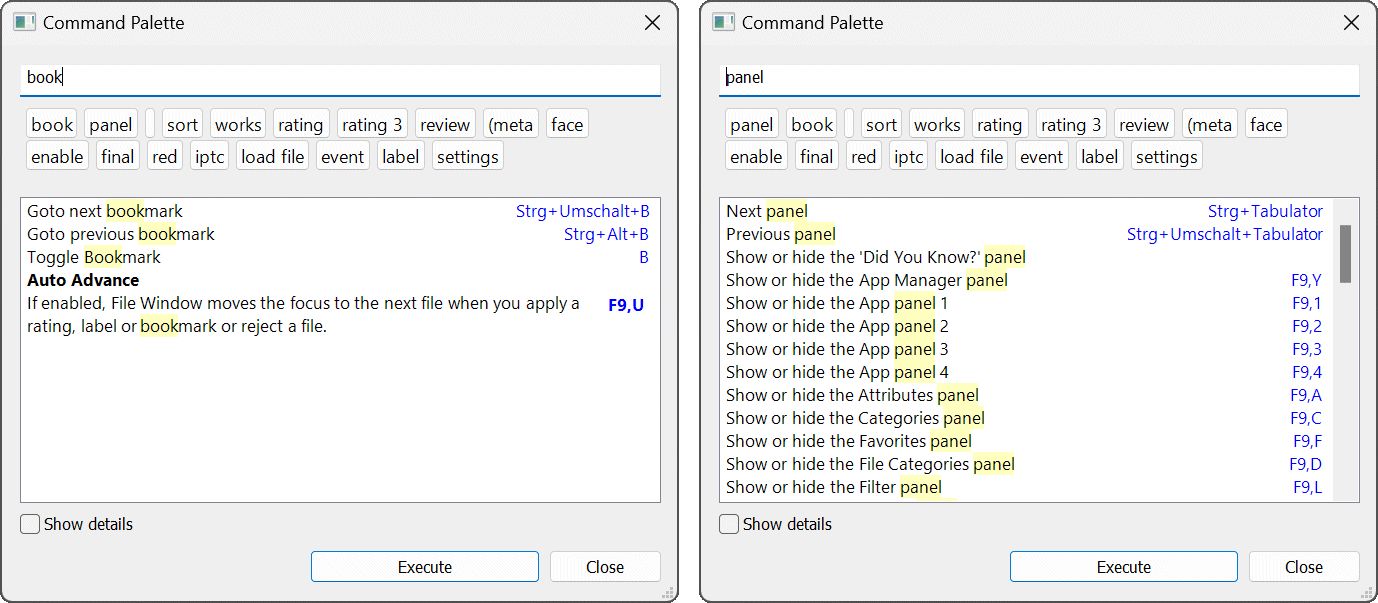The height and width of the screenshot is (603, 1378).
Task: Click the app icon in left Command Palette title bar
Action: [24, 22]
